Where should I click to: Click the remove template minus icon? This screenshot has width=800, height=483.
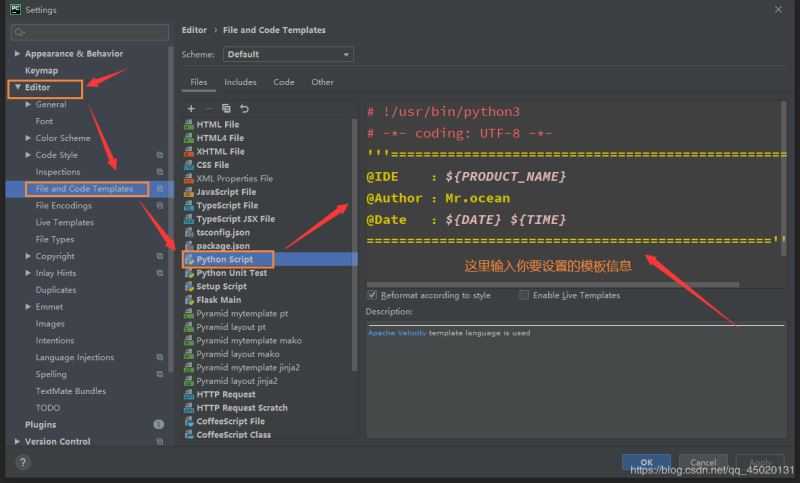tap(208, 109)
